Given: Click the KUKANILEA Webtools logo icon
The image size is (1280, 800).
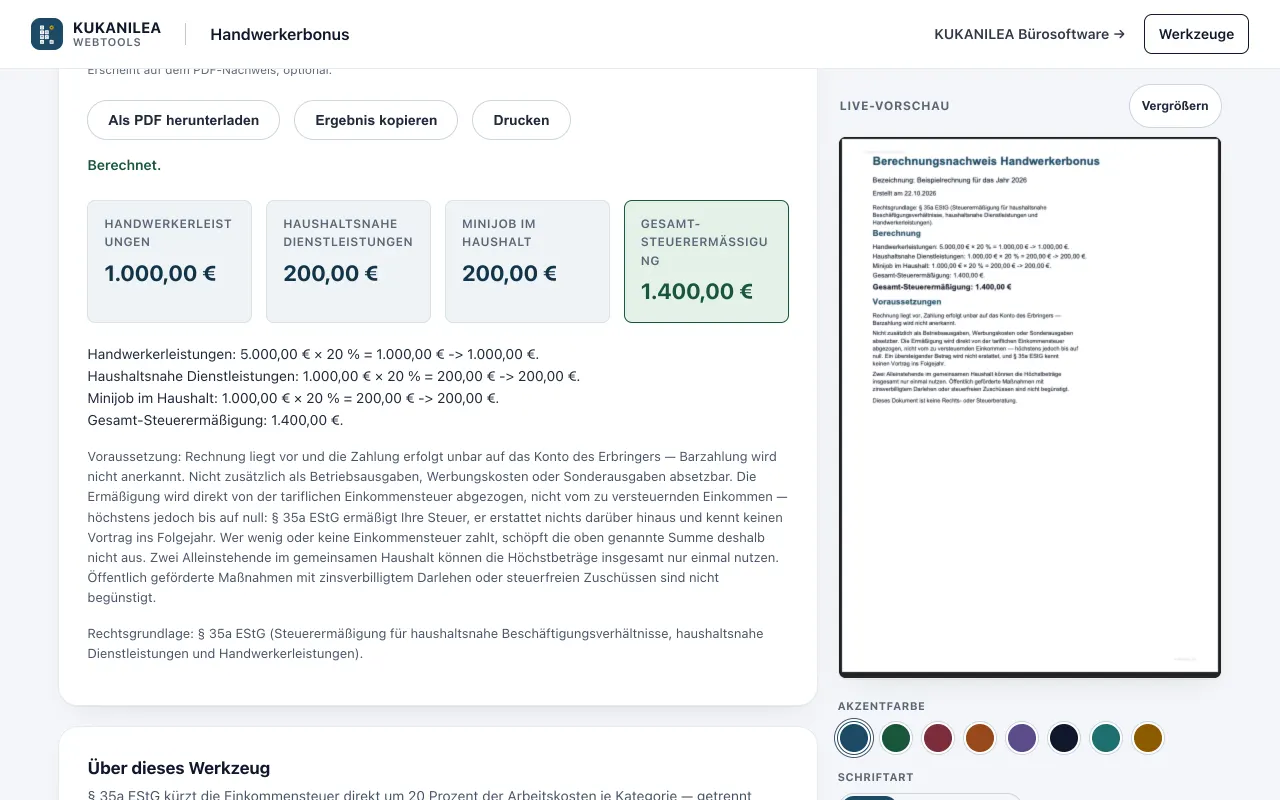Looking at the screenshot, I should point(47,34).
